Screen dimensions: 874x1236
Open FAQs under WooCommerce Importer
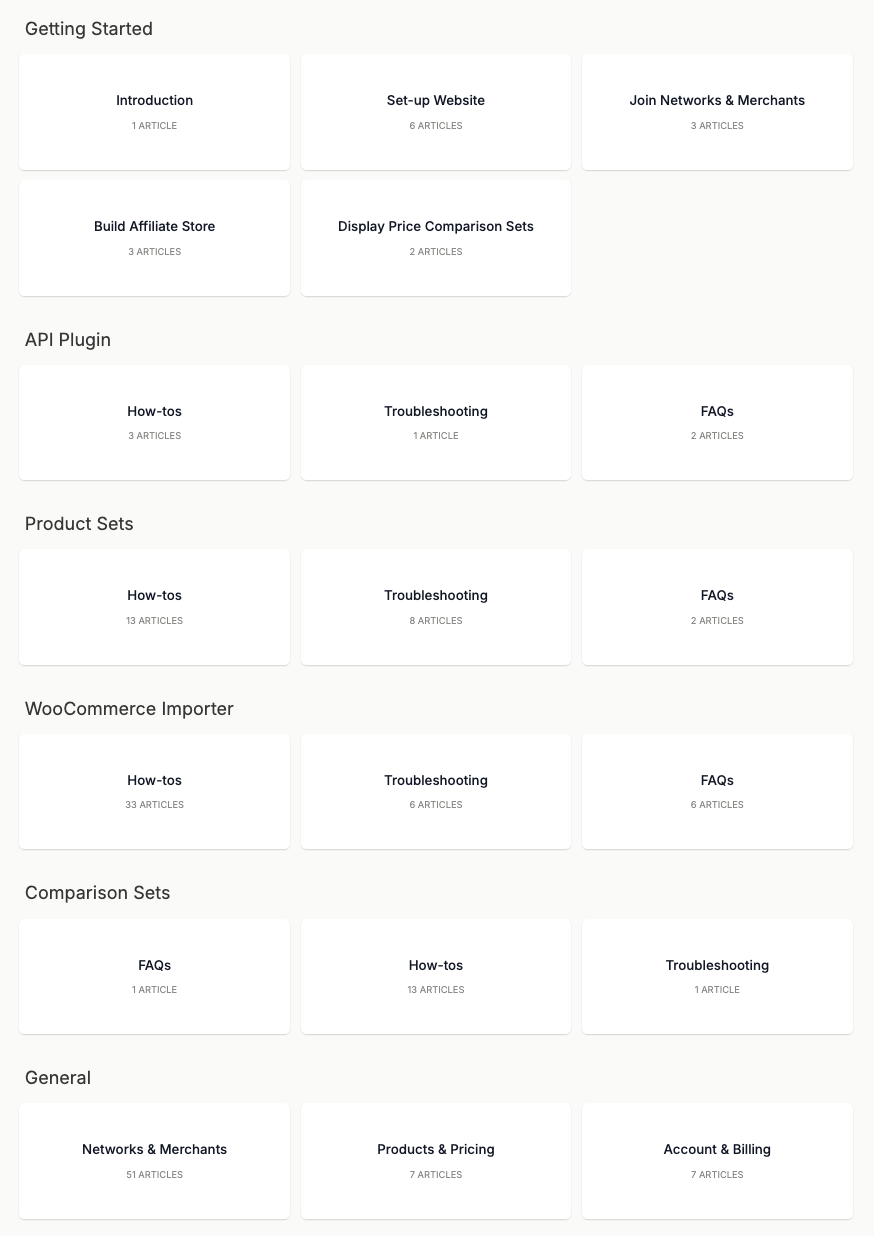pyautogui.click(x=717, y=791)
